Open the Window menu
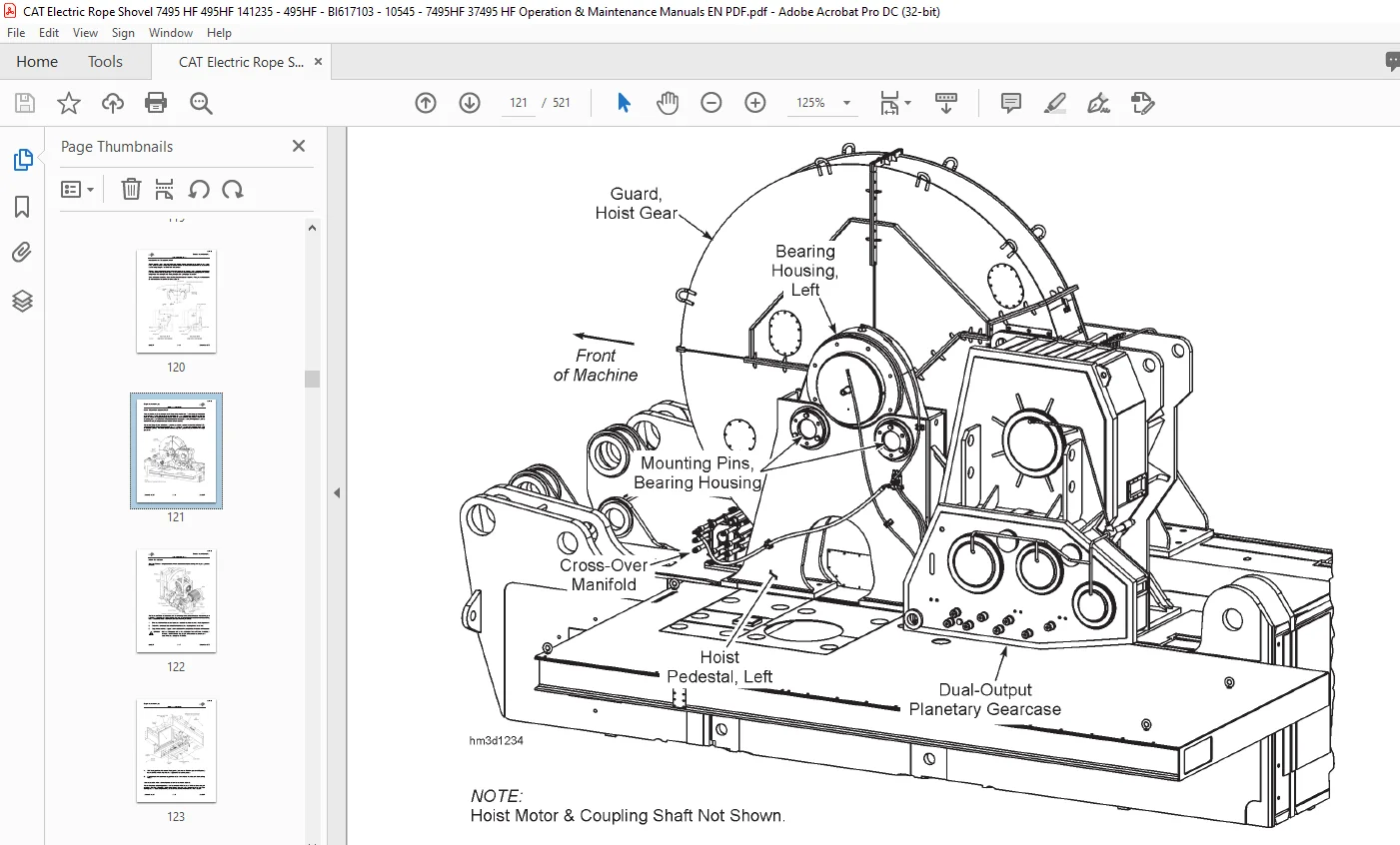 [171, 33]
